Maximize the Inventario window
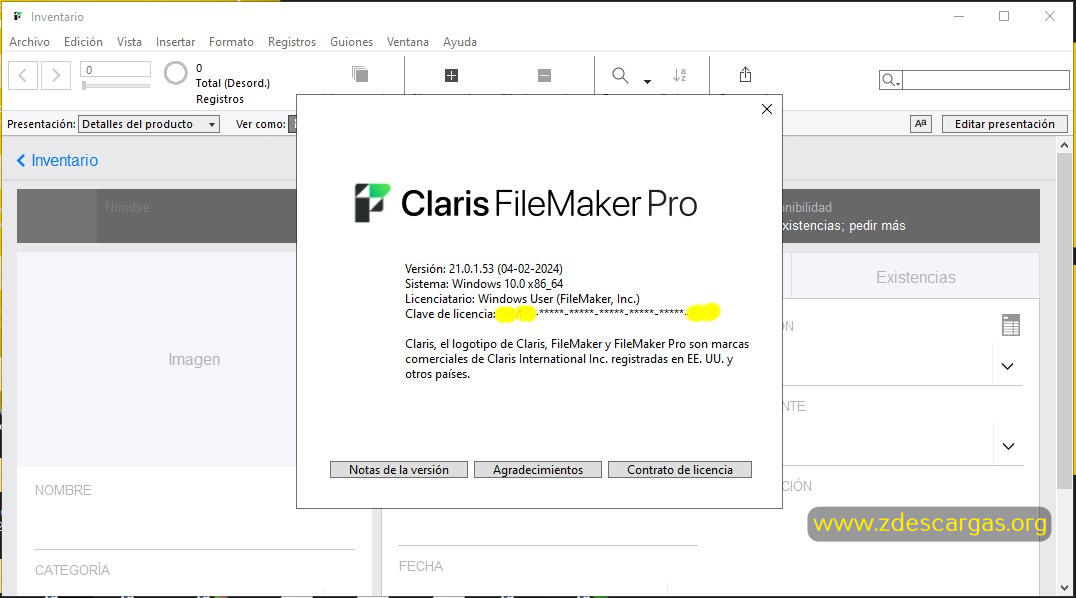The height and width of the screenshot is (598, 1076). (x=1004, y=16)
